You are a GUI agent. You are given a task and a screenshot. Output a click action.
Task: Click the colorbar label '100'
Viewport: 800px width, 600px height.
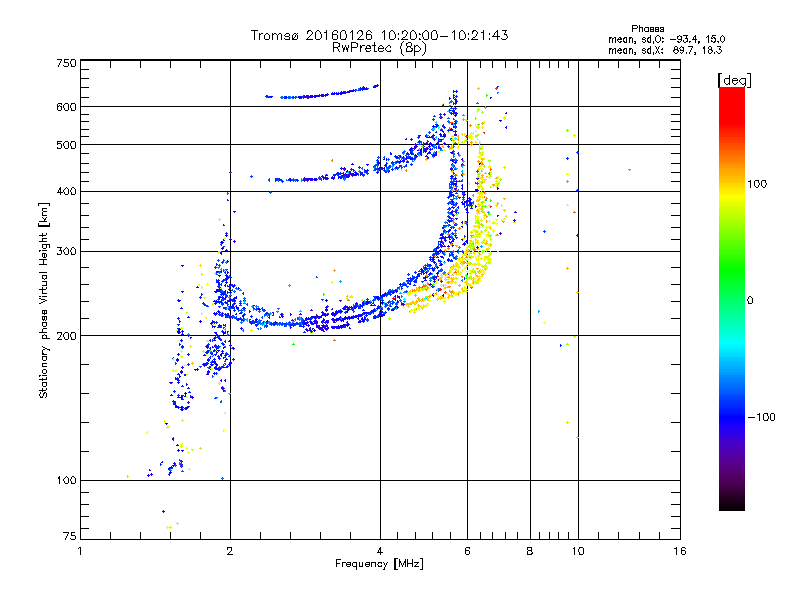click(757, 184)
